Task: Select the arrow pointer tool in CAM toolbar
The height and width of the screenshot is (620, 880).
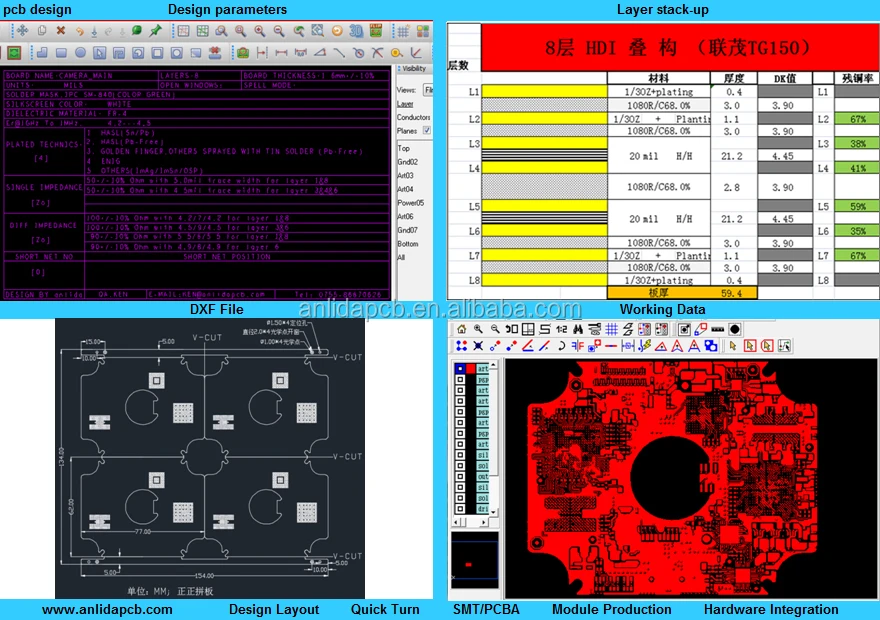Action: [x=731, y=346]
